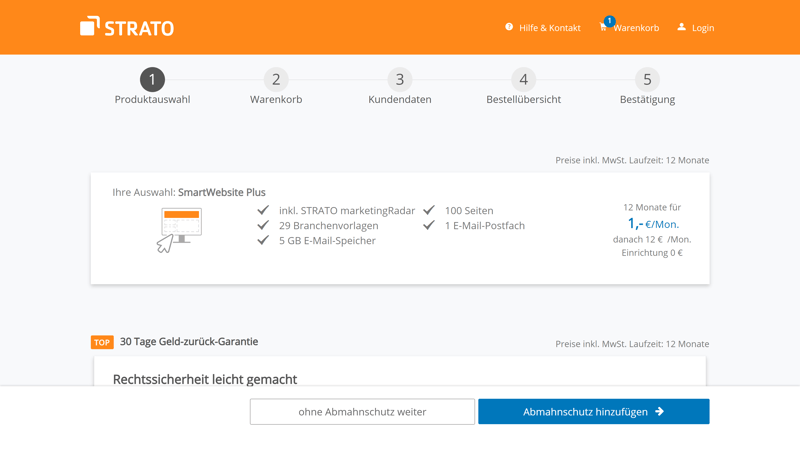
Task: Open the Warenkorb cart icon
Action: click(604, 26)
